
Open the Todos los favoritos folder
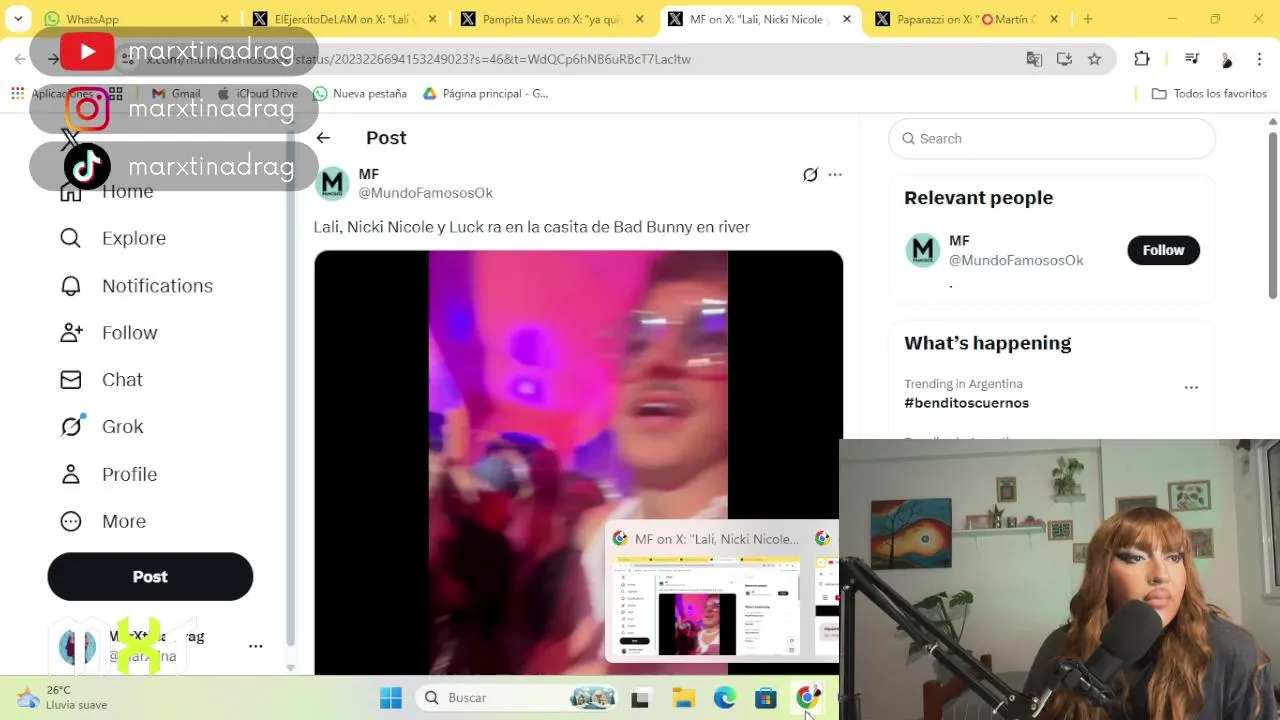pos(1209,93)
